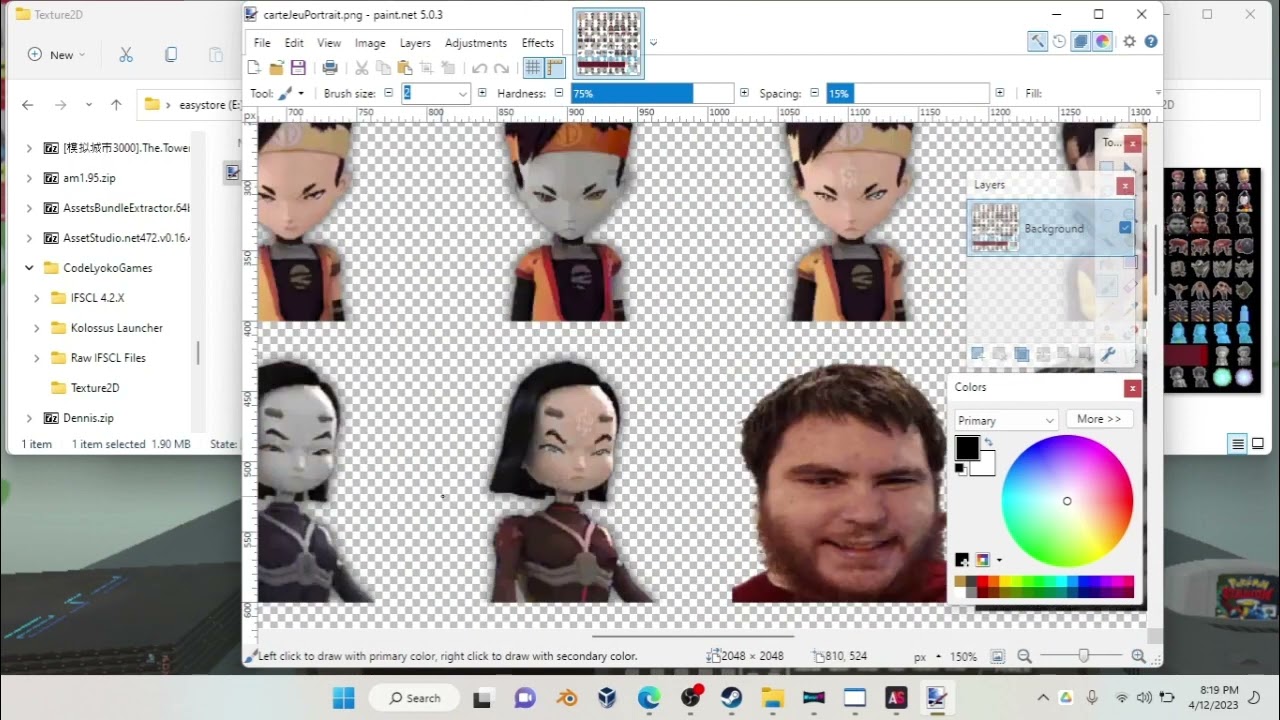Open the File menu in paint.net
The image size is (1280, 720).
(x=262, y=43)
